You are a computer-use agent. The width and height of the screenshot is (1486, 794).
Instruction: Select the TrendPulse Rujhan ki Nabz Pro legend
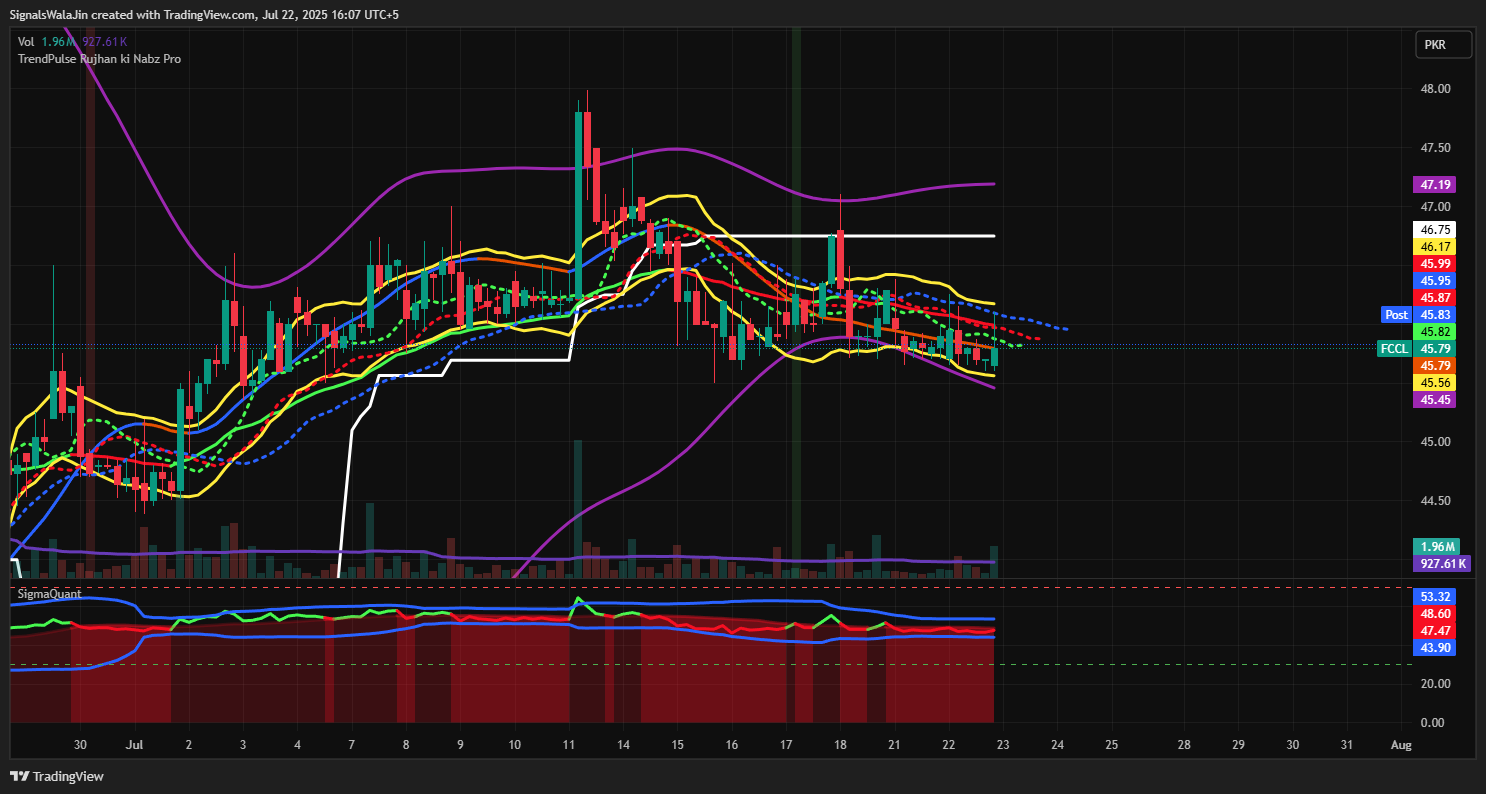pos(99,59)
